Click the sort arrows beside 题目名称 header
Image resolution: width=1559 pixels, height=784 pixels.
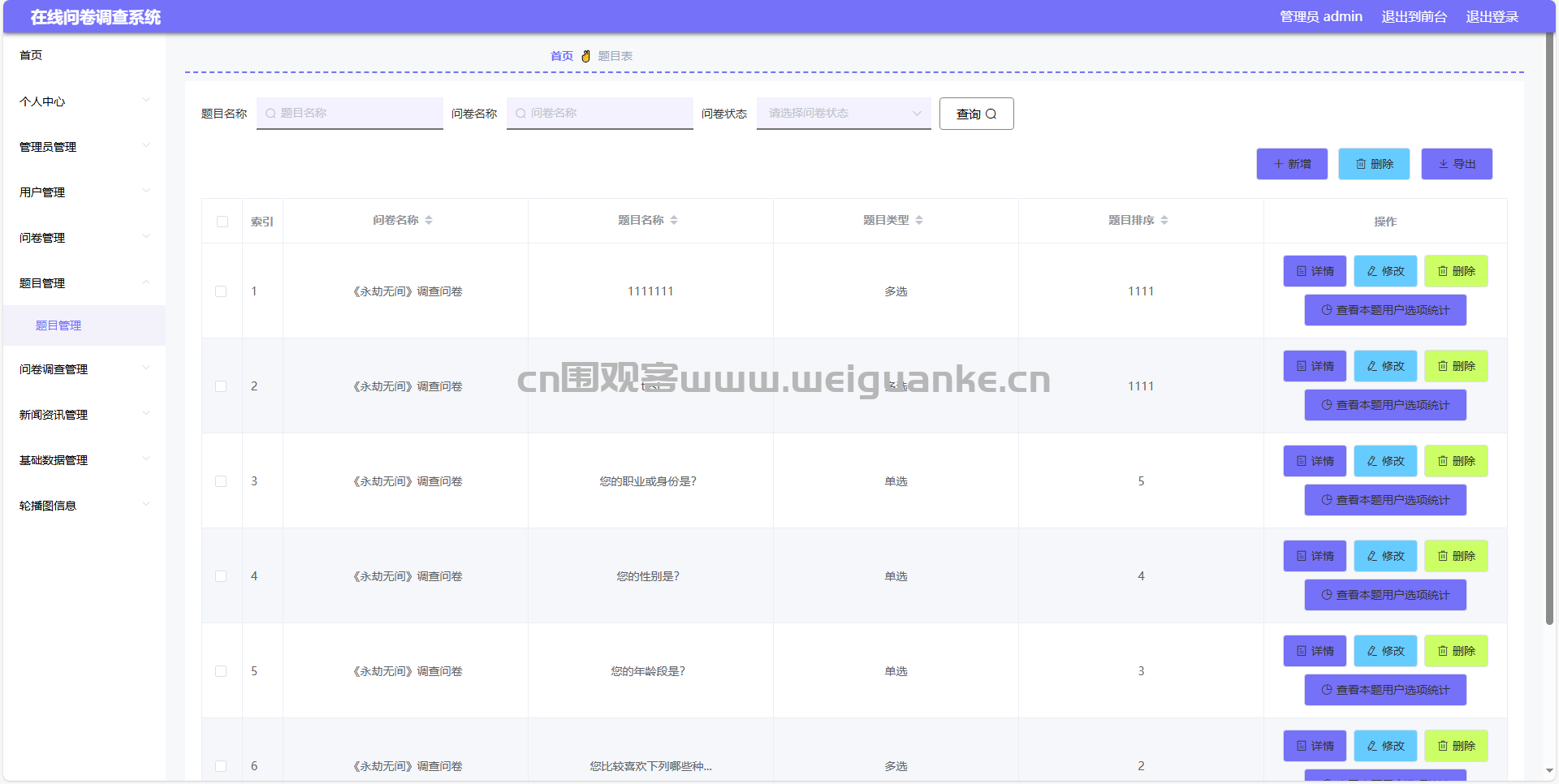pyautogui.click(x=674, y=221)
